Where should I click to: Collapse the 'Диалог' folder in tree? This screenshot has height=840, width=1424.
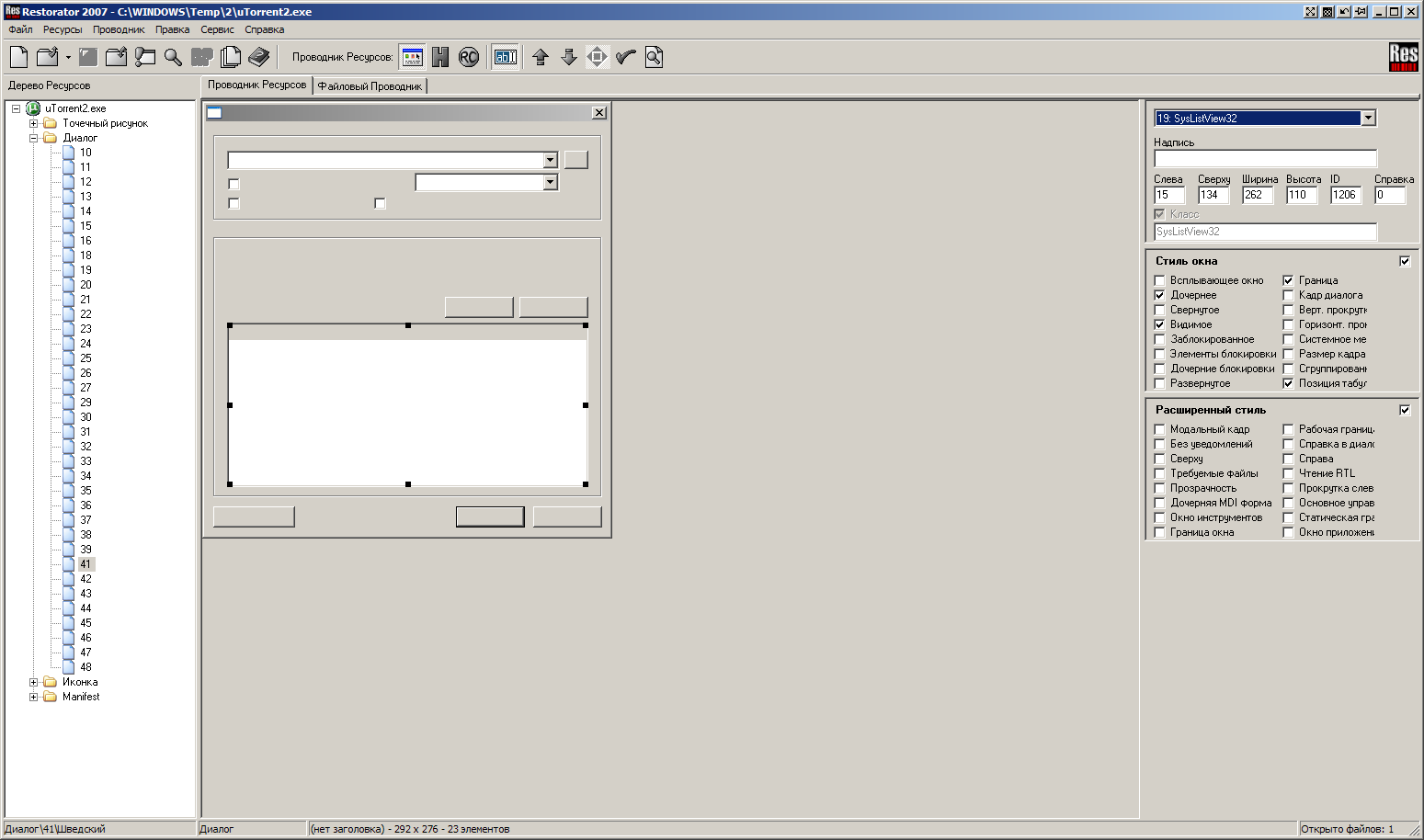click(34, 138)
